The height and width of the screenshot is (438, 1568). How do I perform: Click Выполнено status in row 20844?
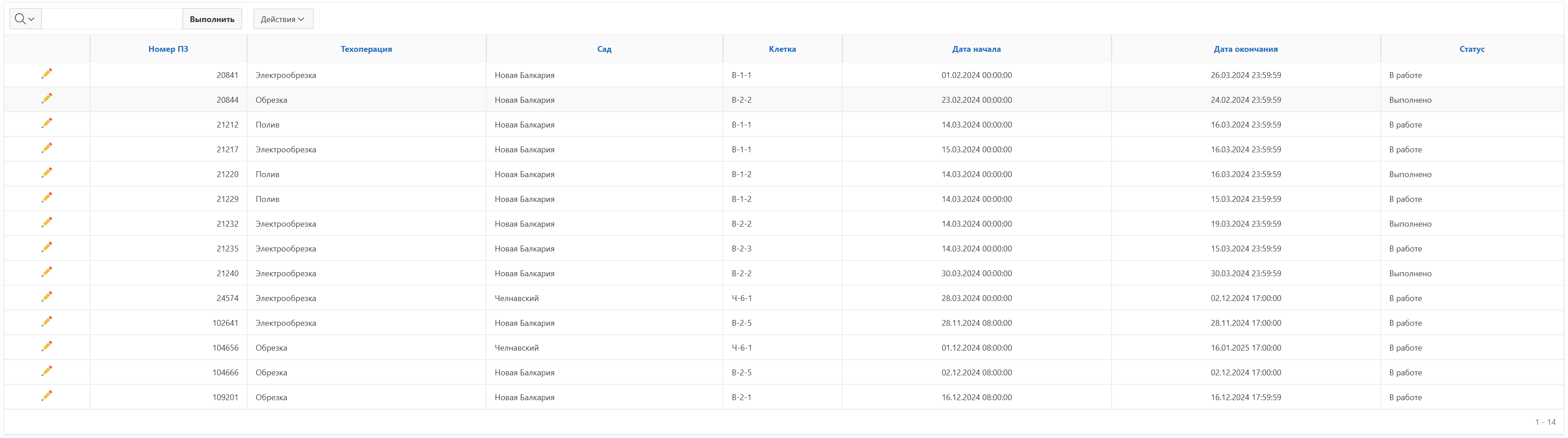coord(1410,100)
